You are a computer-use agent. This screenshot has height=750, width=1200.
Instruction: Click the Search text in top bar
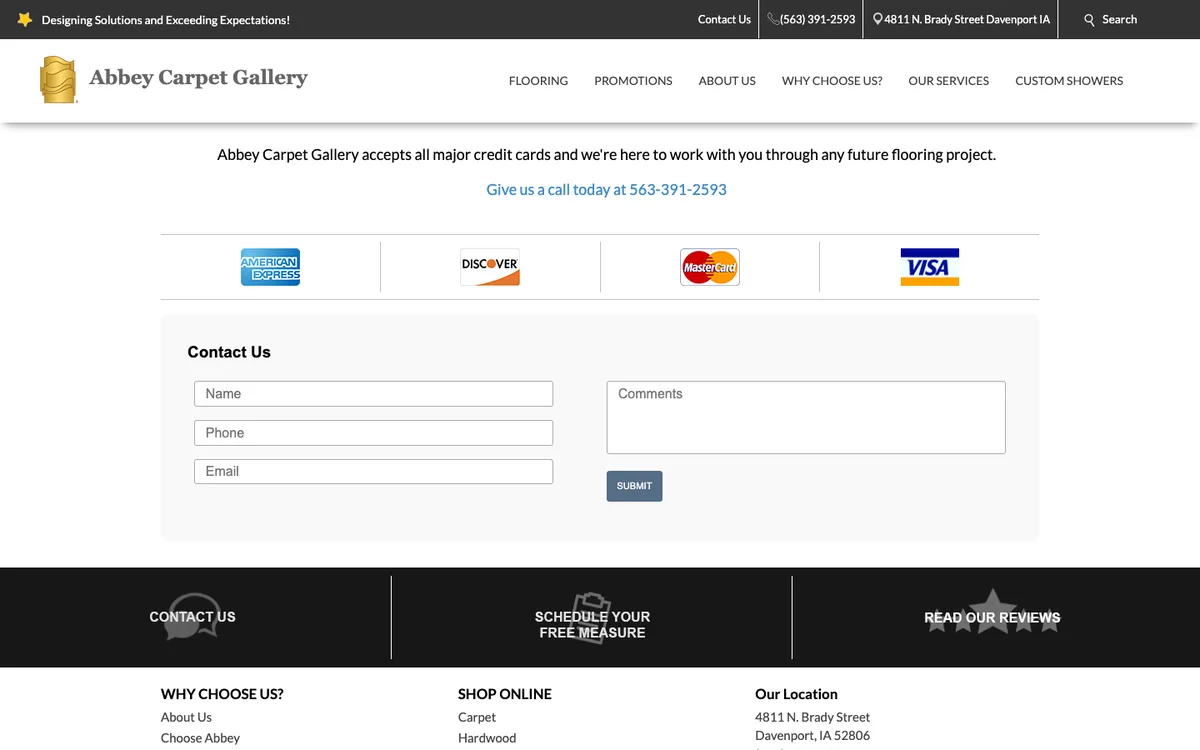[x=1119, y=19]
